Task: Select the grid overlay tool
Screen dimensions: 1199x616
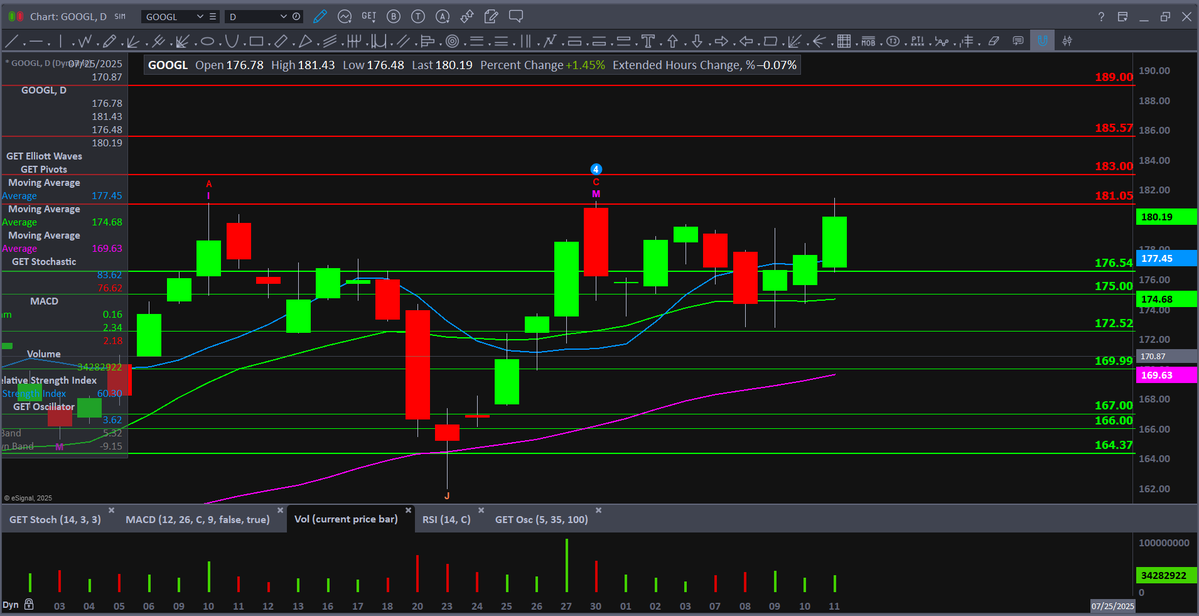Action: pyautogui.click(x=844, y=41)
